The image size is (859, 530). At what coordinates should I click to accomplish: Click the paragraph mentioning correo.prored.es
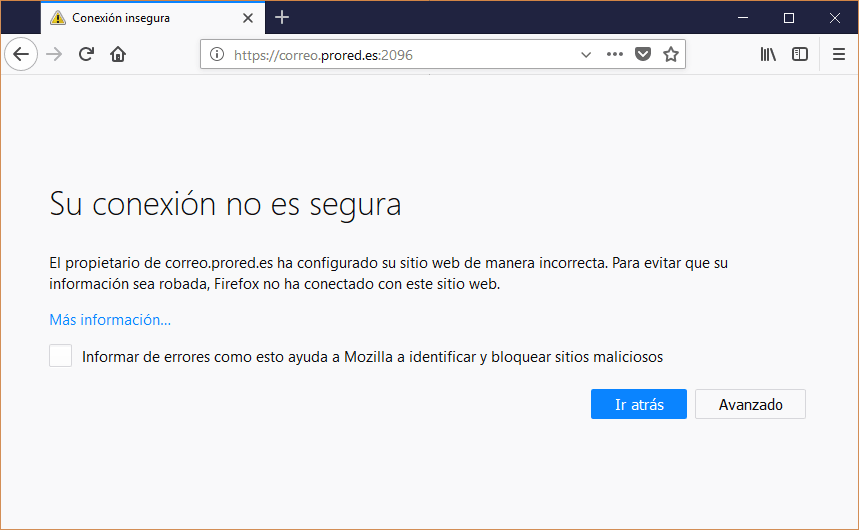(388, 273)
